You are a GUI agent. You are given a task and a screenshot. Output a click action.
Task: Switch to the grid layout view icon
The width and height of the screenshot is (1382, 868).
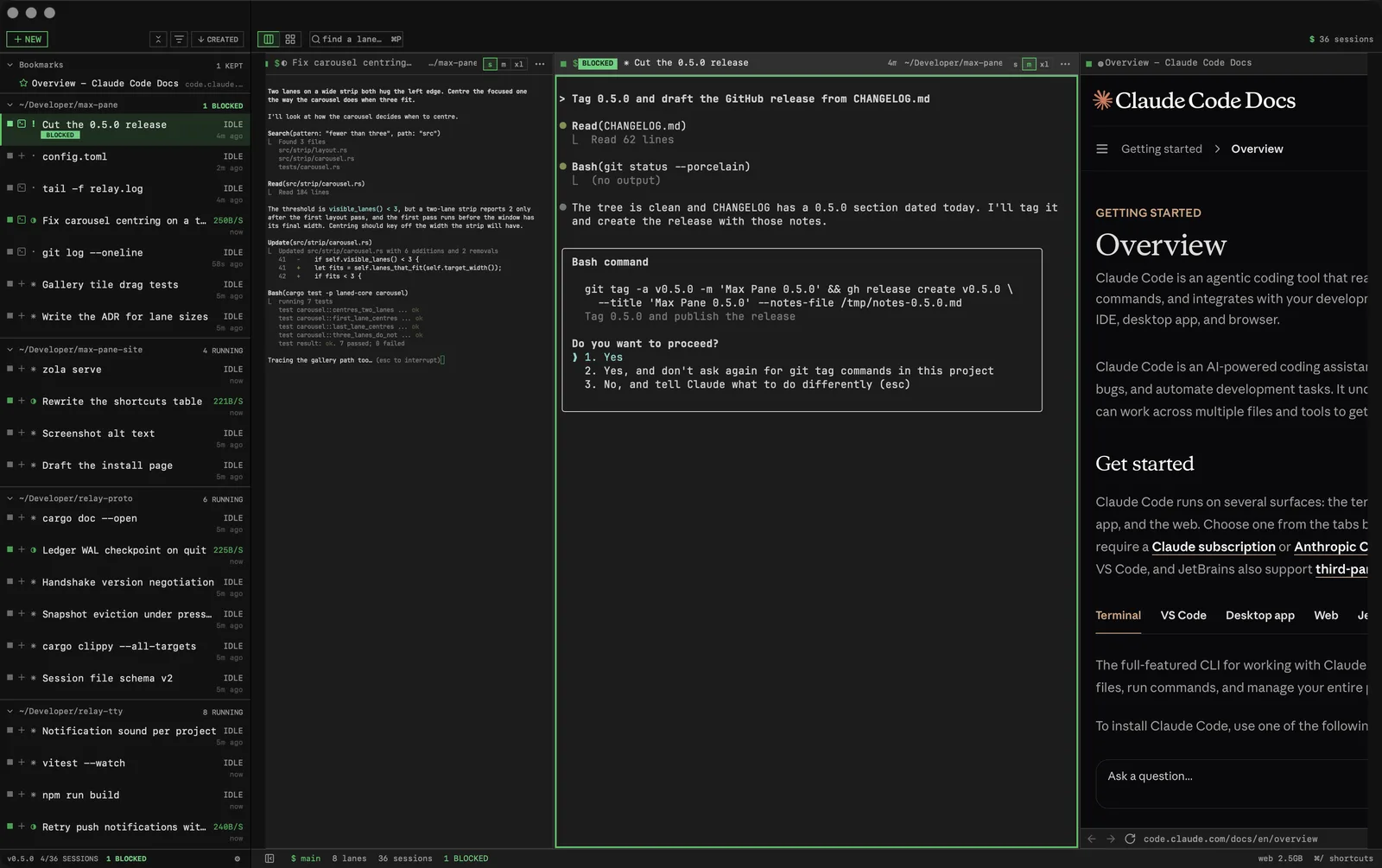(x=290, y=39)
